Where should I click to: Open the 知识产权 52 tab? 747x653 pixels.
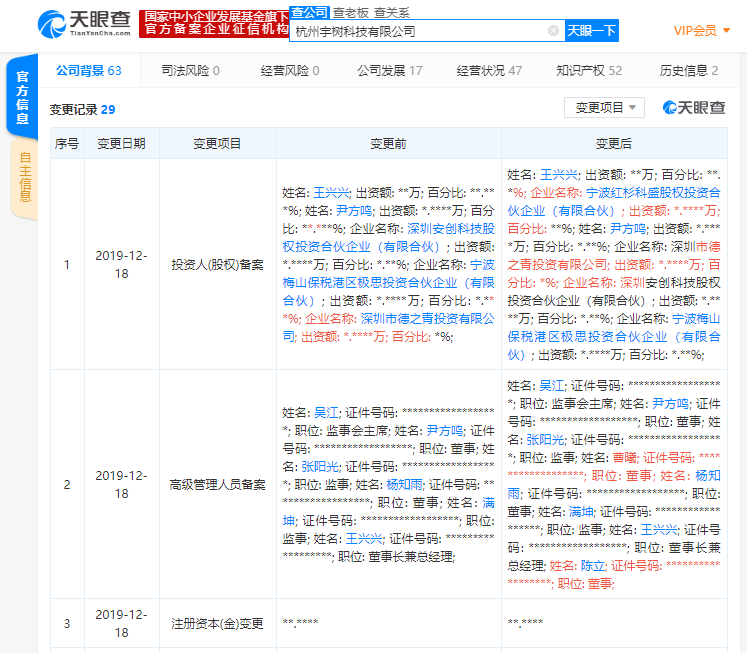[589, 71]
